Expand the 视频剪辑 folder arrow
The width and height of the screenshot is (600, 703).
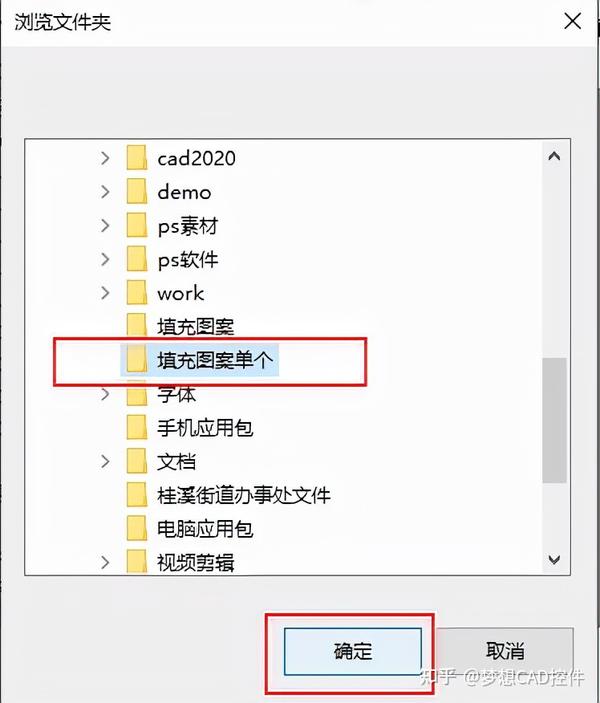105,562
